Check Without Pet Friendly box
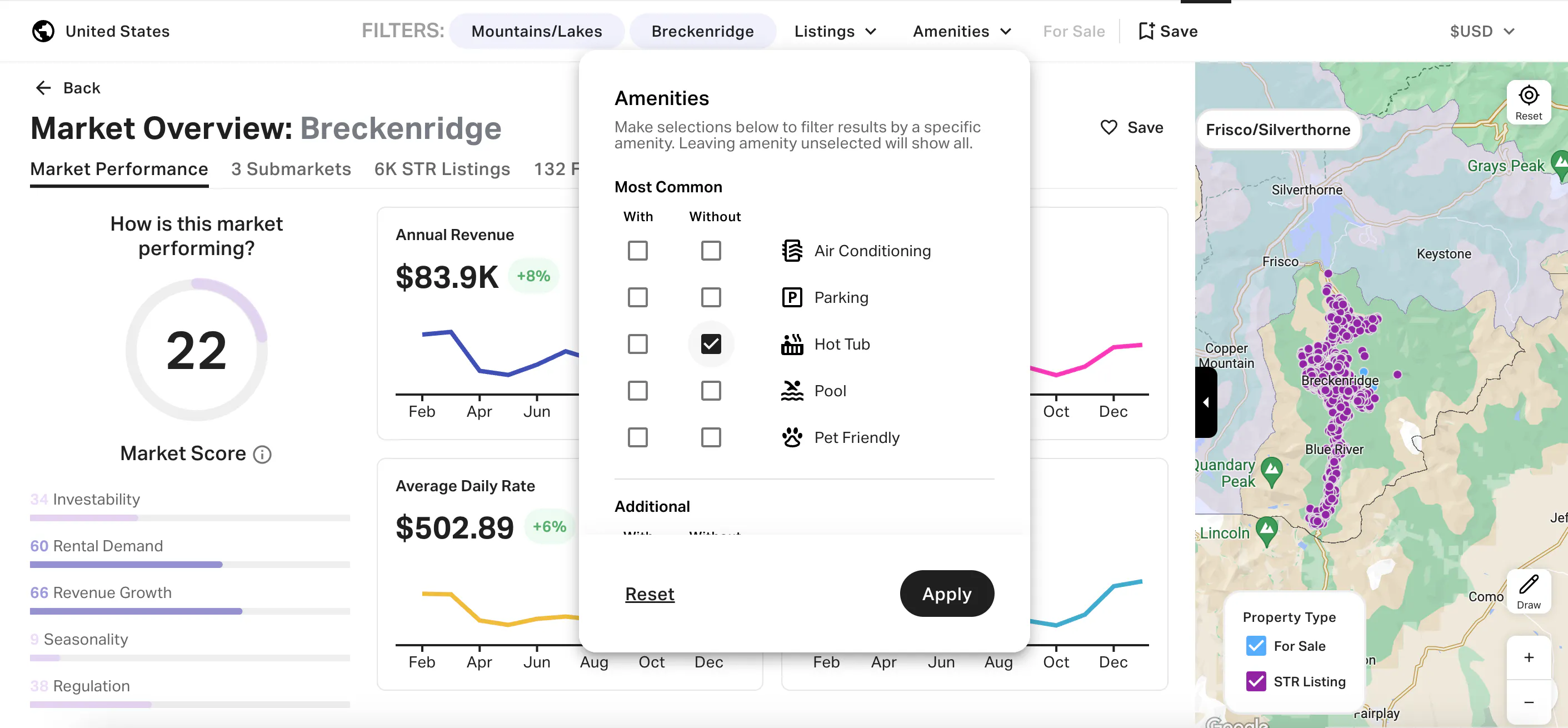 [x=710, y=438]
